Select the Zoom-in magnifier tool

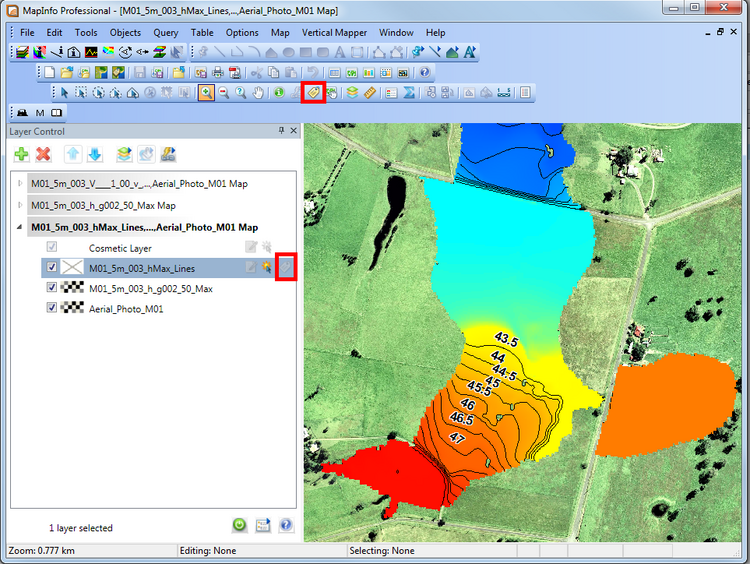[206, 92]
